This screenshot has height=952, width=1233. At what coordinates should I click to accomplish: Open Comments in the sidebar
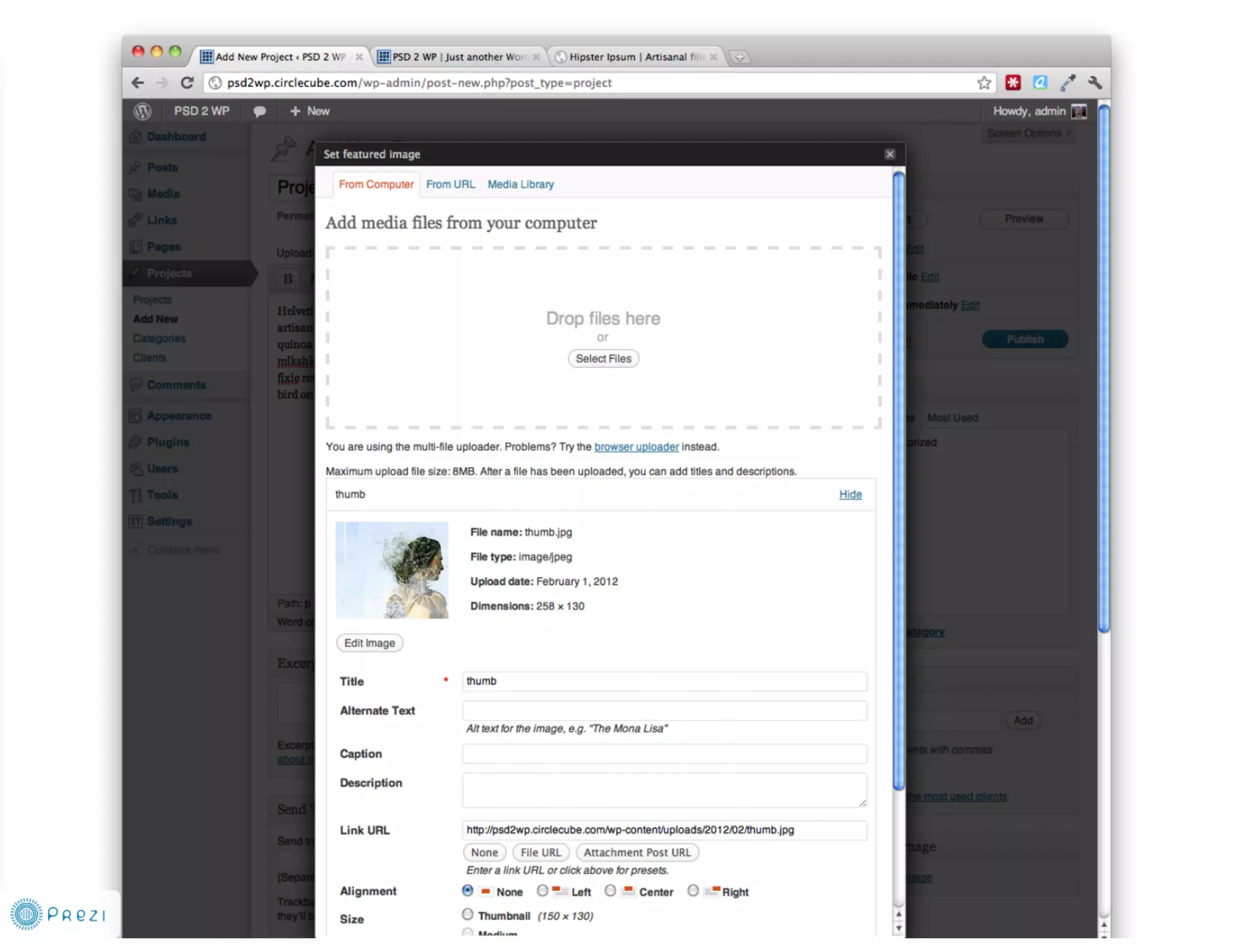point(176,385)
